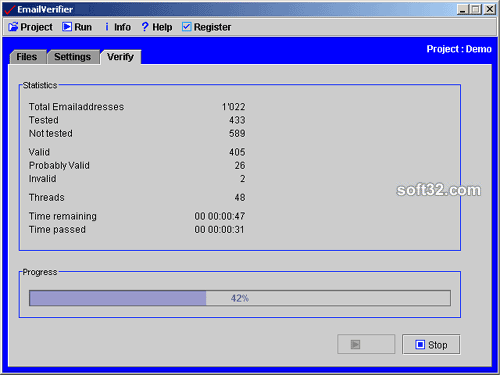Click the Stop button
Image resolution: width=500 pixels, height=375 pixels.
(x=431, y=344)
